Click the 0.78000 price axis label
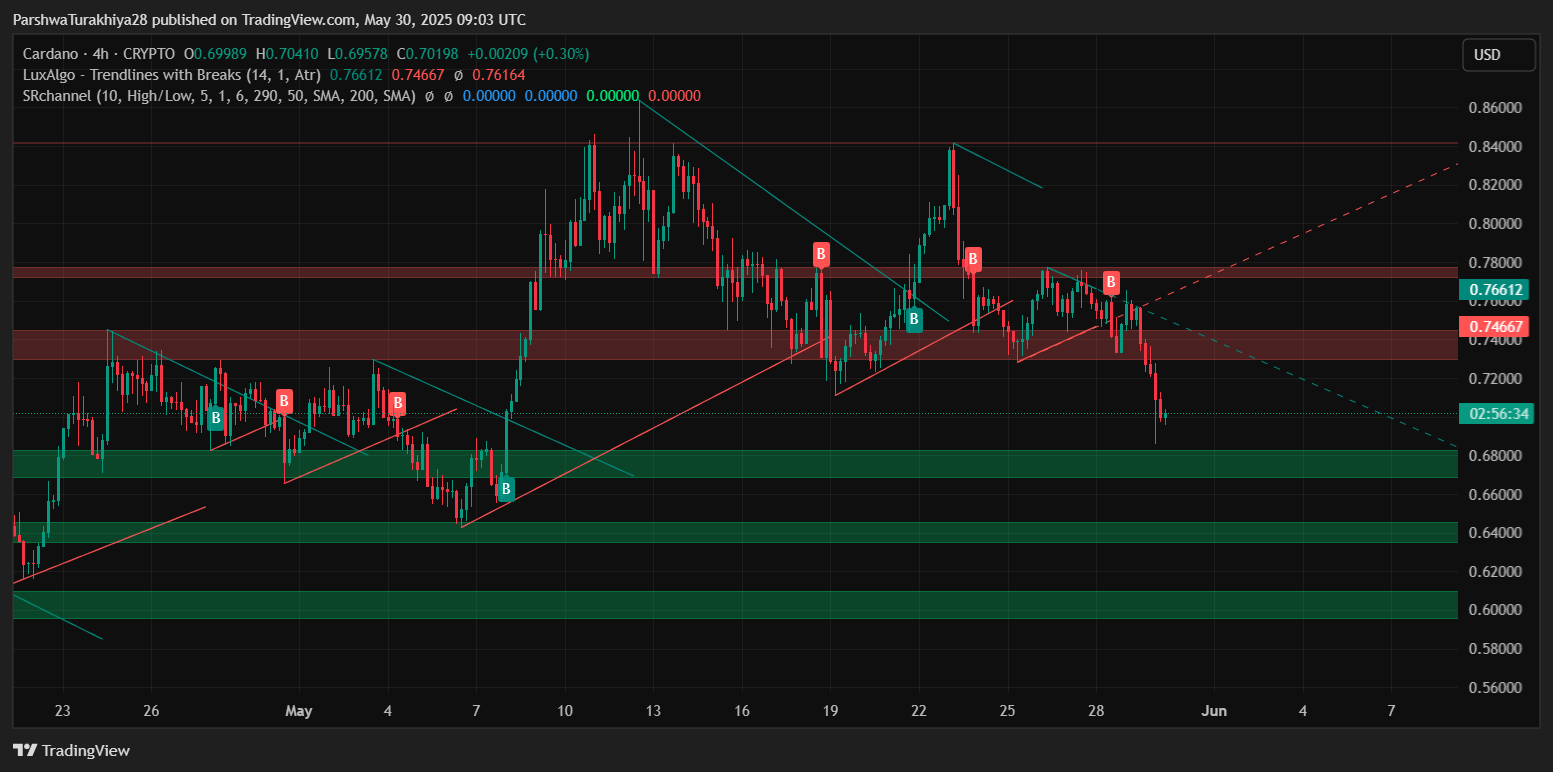This screenshot has height=772, width=1553. (x=1495, y=263)
